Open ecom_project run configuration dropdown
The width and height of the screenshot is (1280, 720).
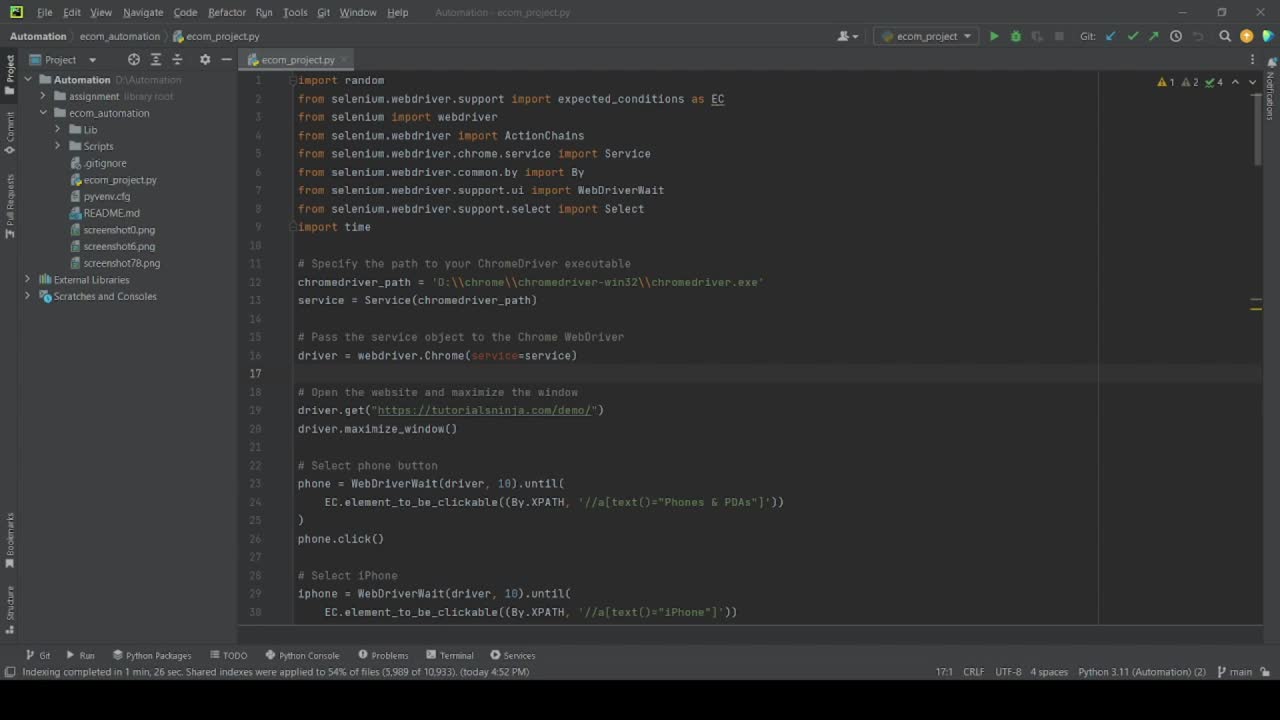[x=927, y=36]
